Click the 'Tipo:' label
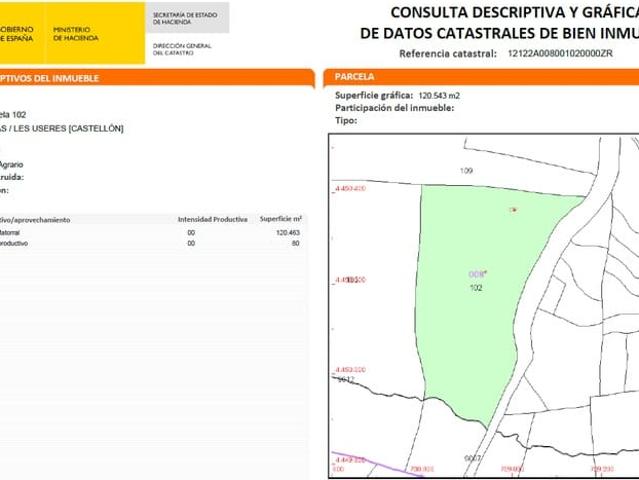The height and width of the screenshot is (480, 639). click(346, 121)
